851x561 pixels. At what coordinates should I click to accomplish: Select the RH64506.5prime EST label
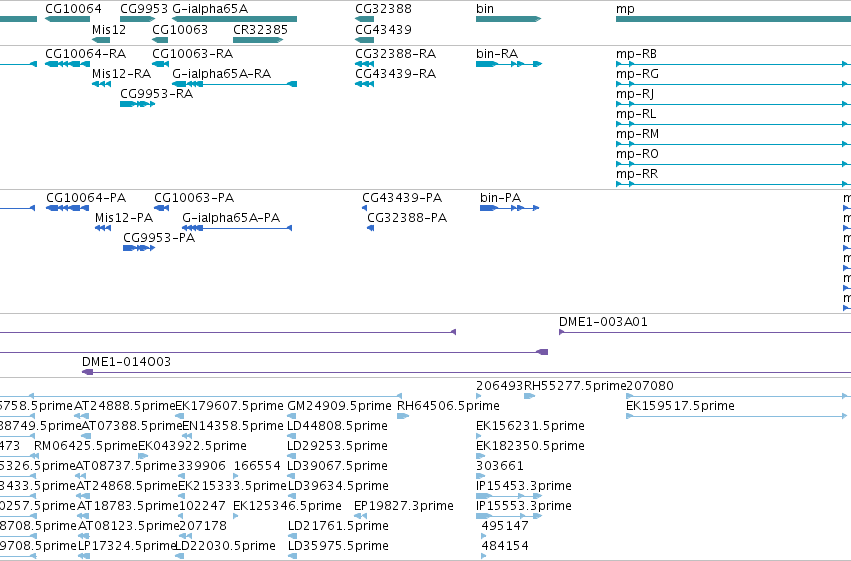(448, 406)
